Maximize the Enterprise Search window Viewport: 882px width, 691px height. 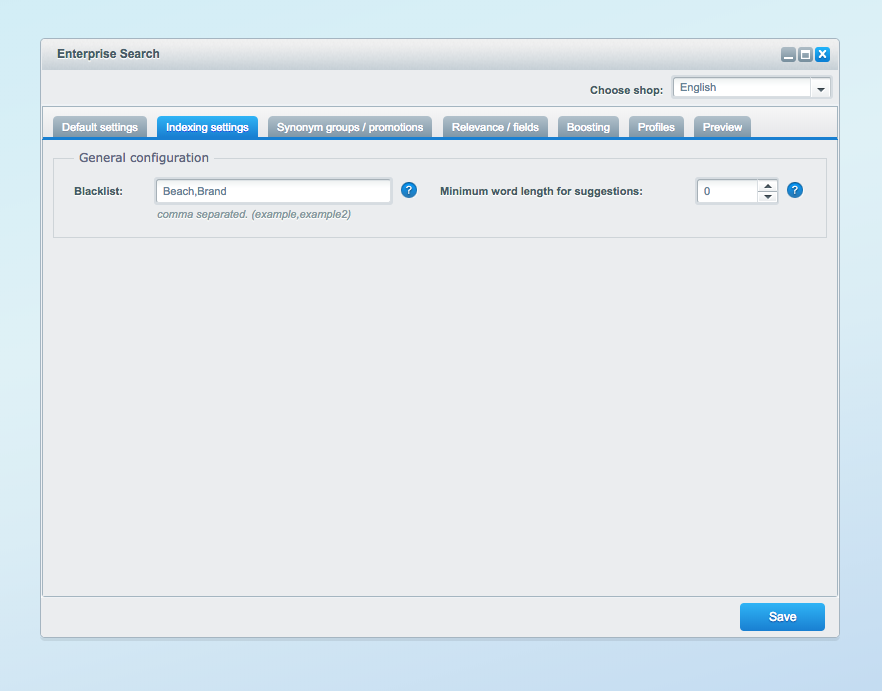pos(805,55)
